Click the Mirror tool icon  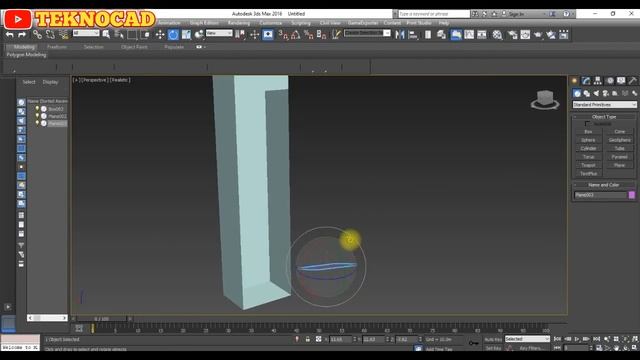point(400,35)
